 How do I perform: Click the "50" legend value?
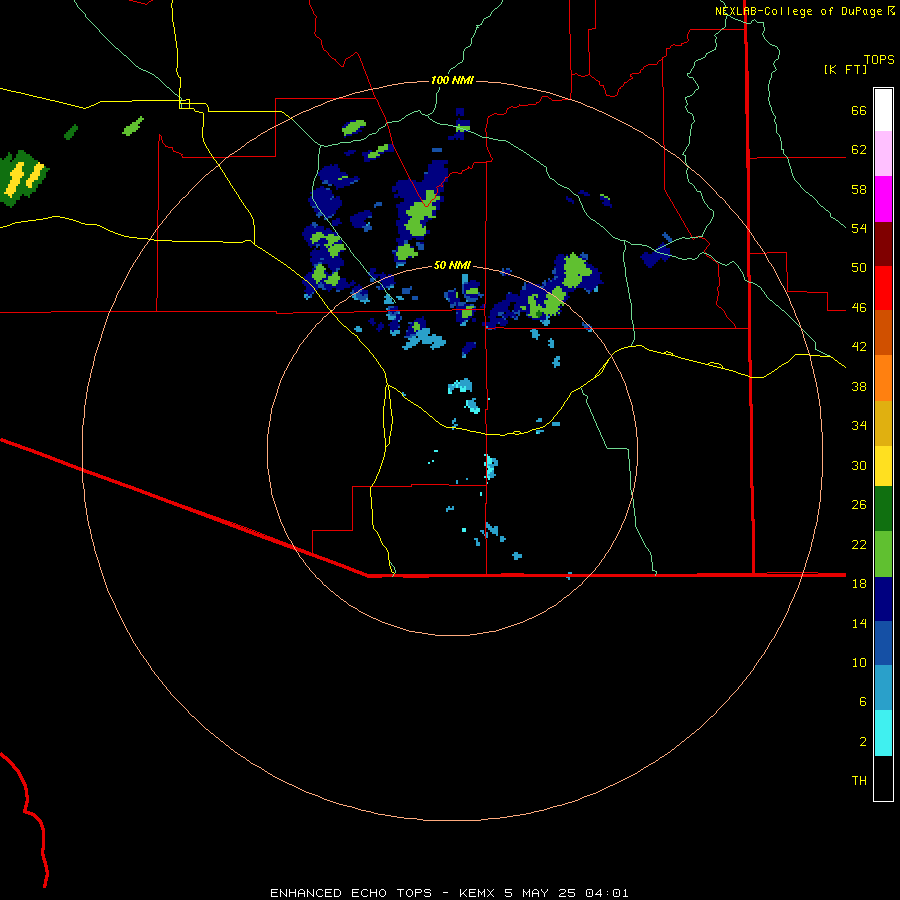coord(859,268)
